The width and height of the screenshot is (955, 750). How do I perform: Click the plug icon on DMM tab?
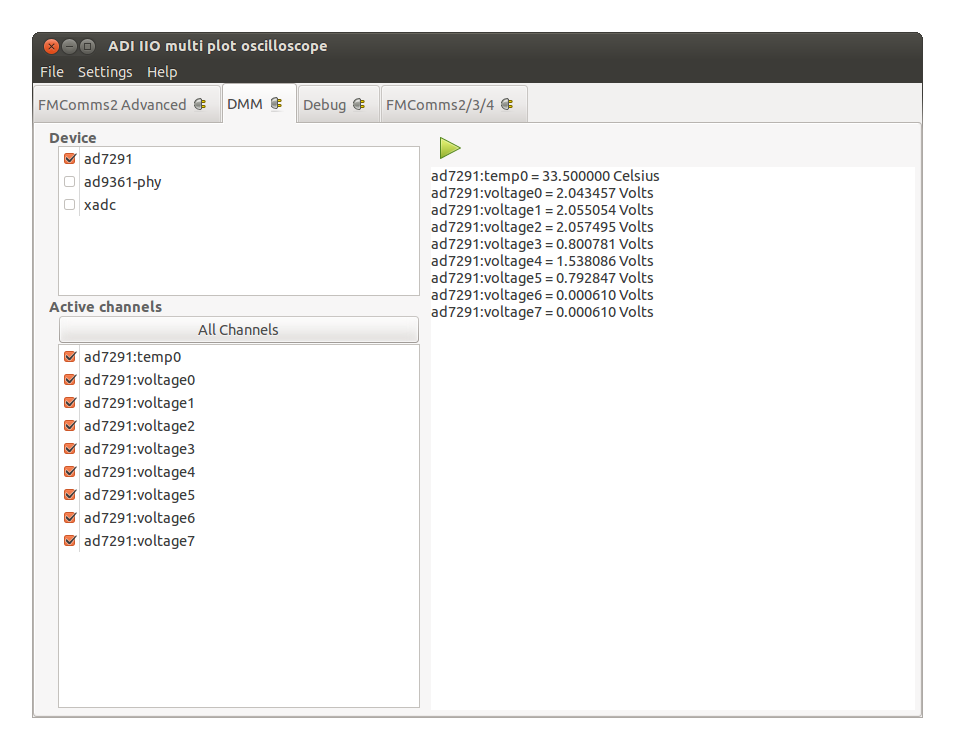point(277,102)
